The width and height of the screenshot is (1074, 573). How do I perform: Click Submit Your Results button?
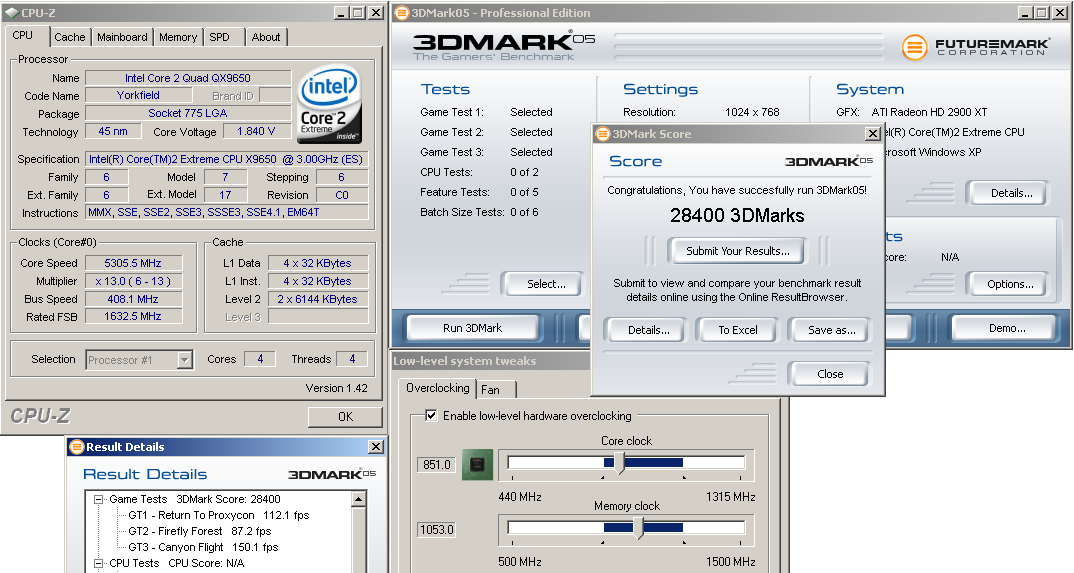[738, 251]
